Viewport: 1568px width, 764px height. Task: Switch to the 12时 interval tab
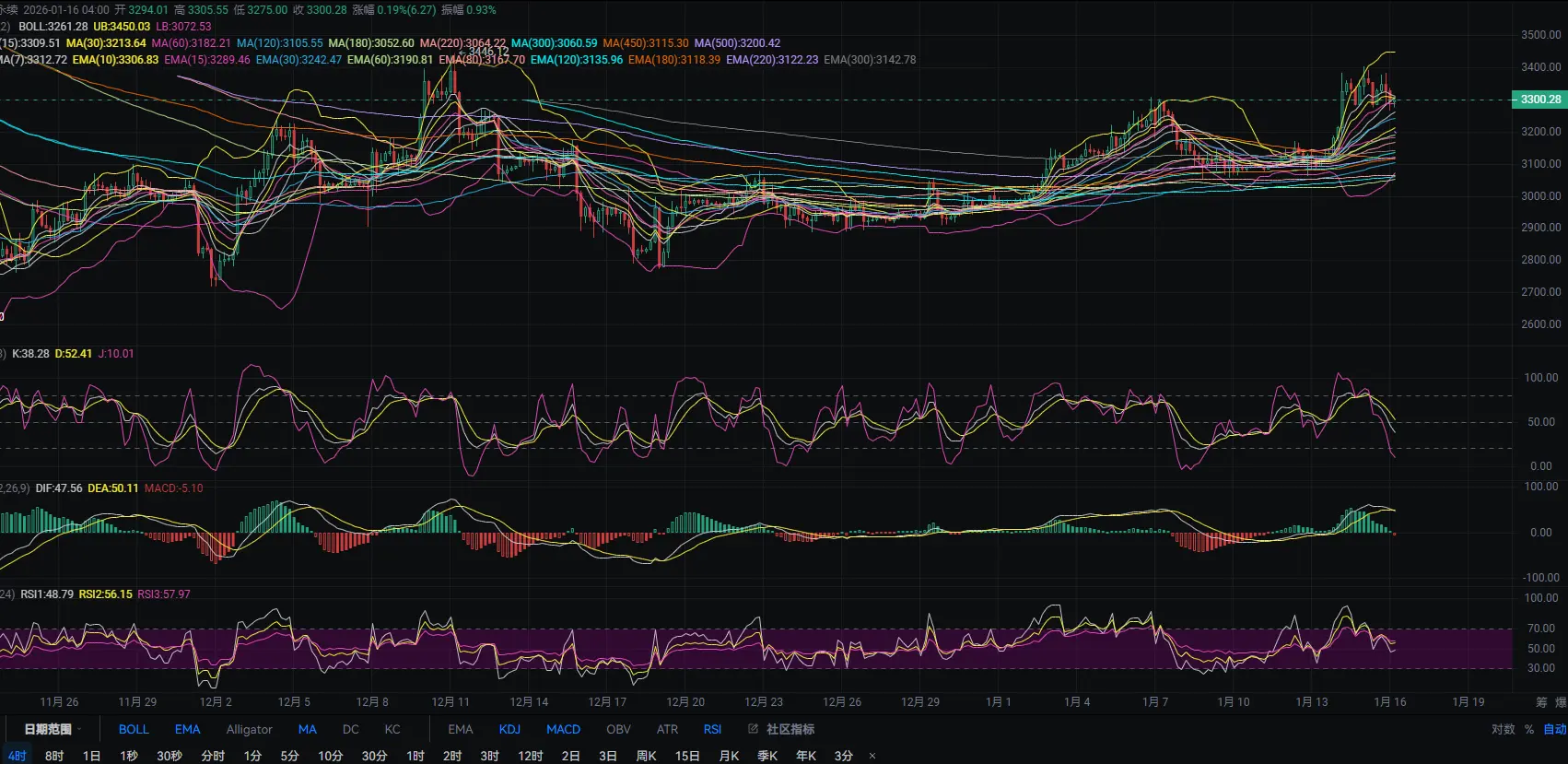pyautogui.click(x=530, y=756)
